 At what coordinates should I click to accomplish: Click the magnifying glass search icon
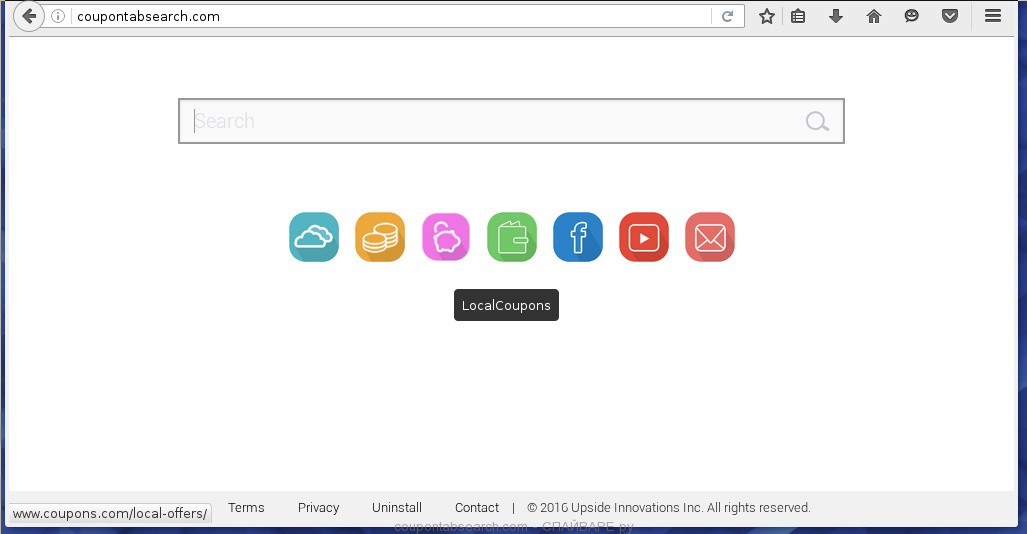817,122
